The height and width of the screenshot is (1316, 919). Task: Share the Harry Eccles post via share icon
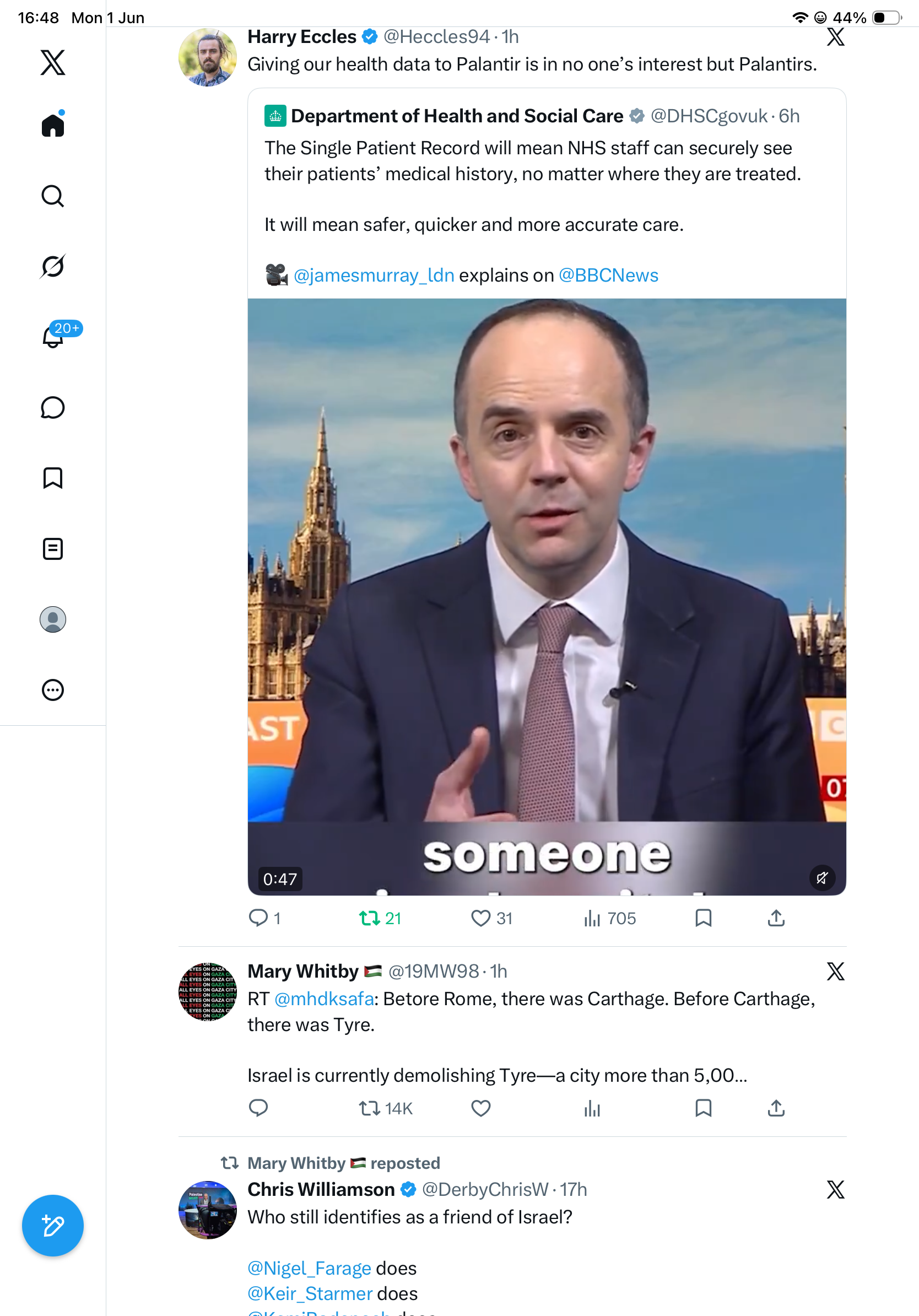(x=776, y=918)
